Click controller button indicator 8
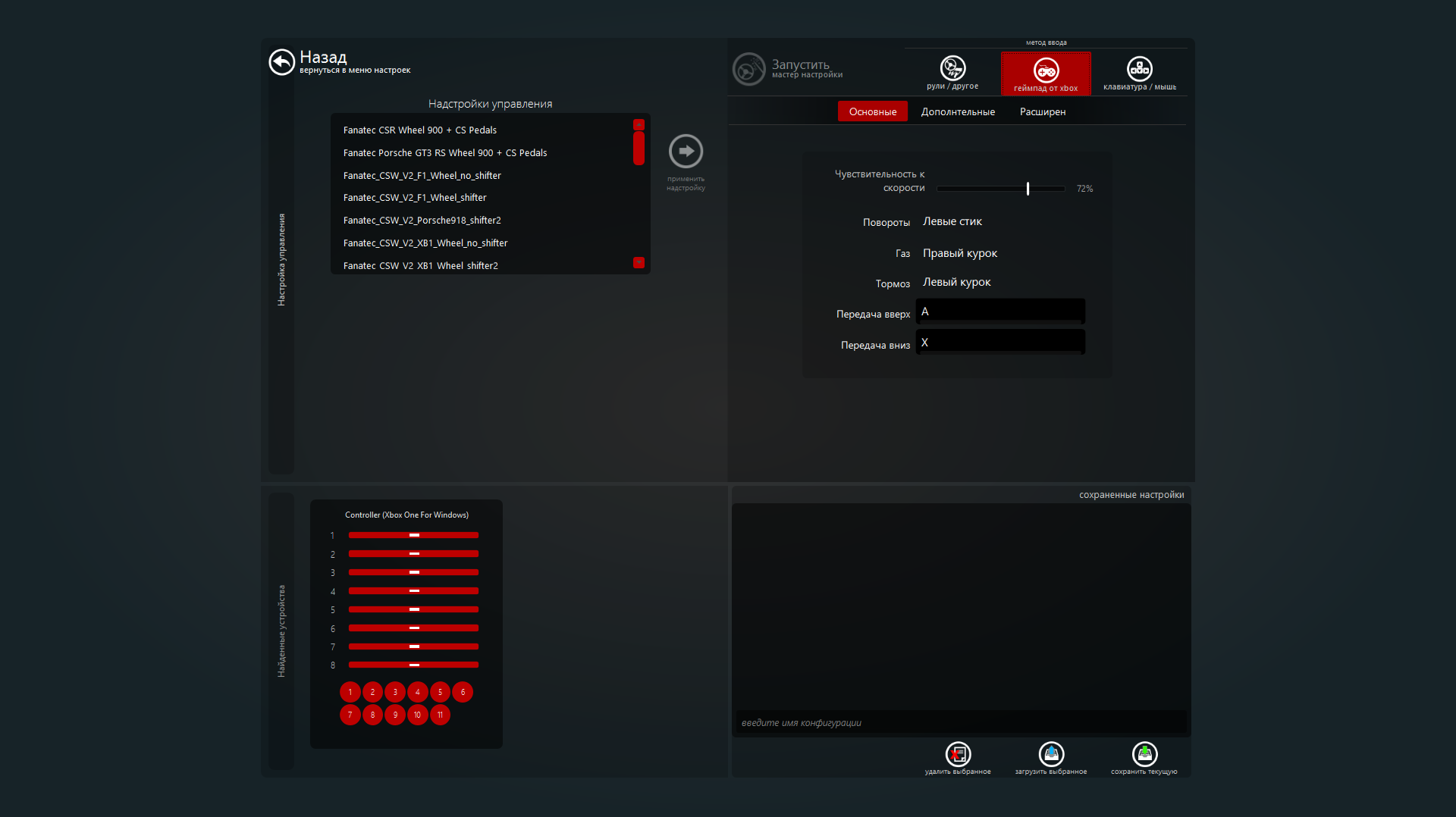This screenshot has width=1456, height=817. pyautogui.click(x=372, y=715)
